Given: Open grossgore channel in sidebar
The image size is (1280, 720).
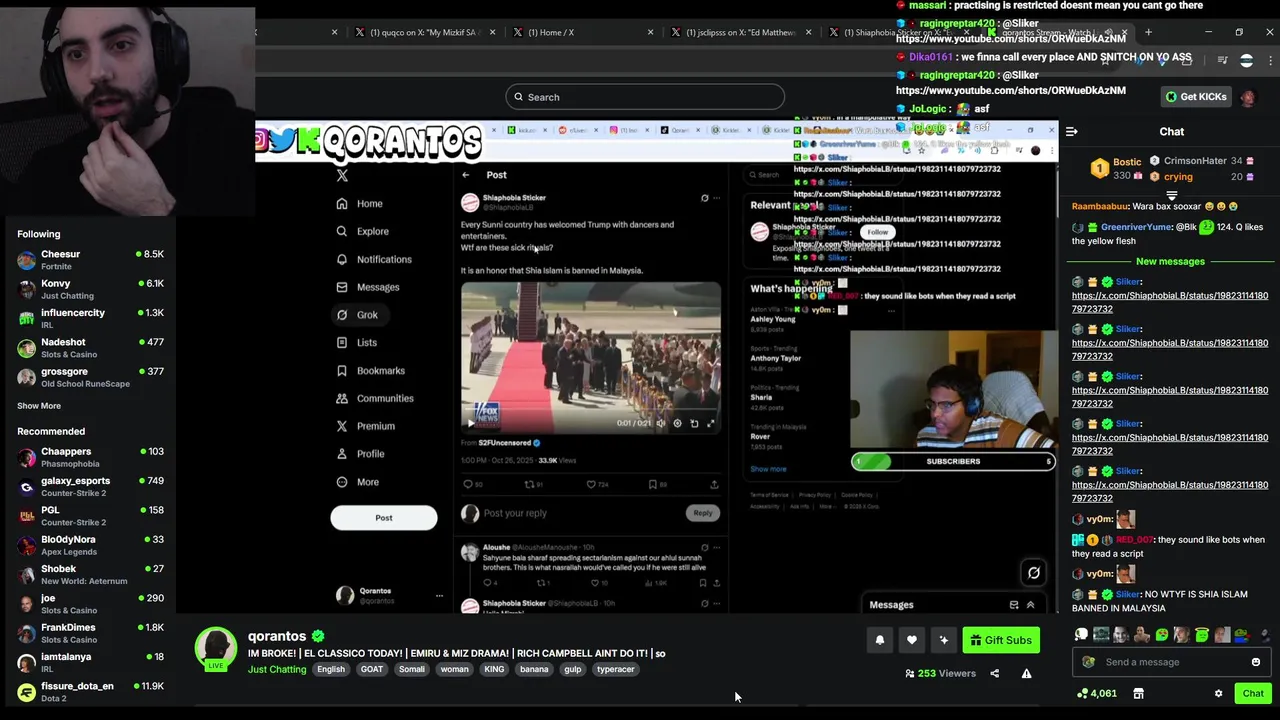Looking at the screenshot, I should pos(88,377).
